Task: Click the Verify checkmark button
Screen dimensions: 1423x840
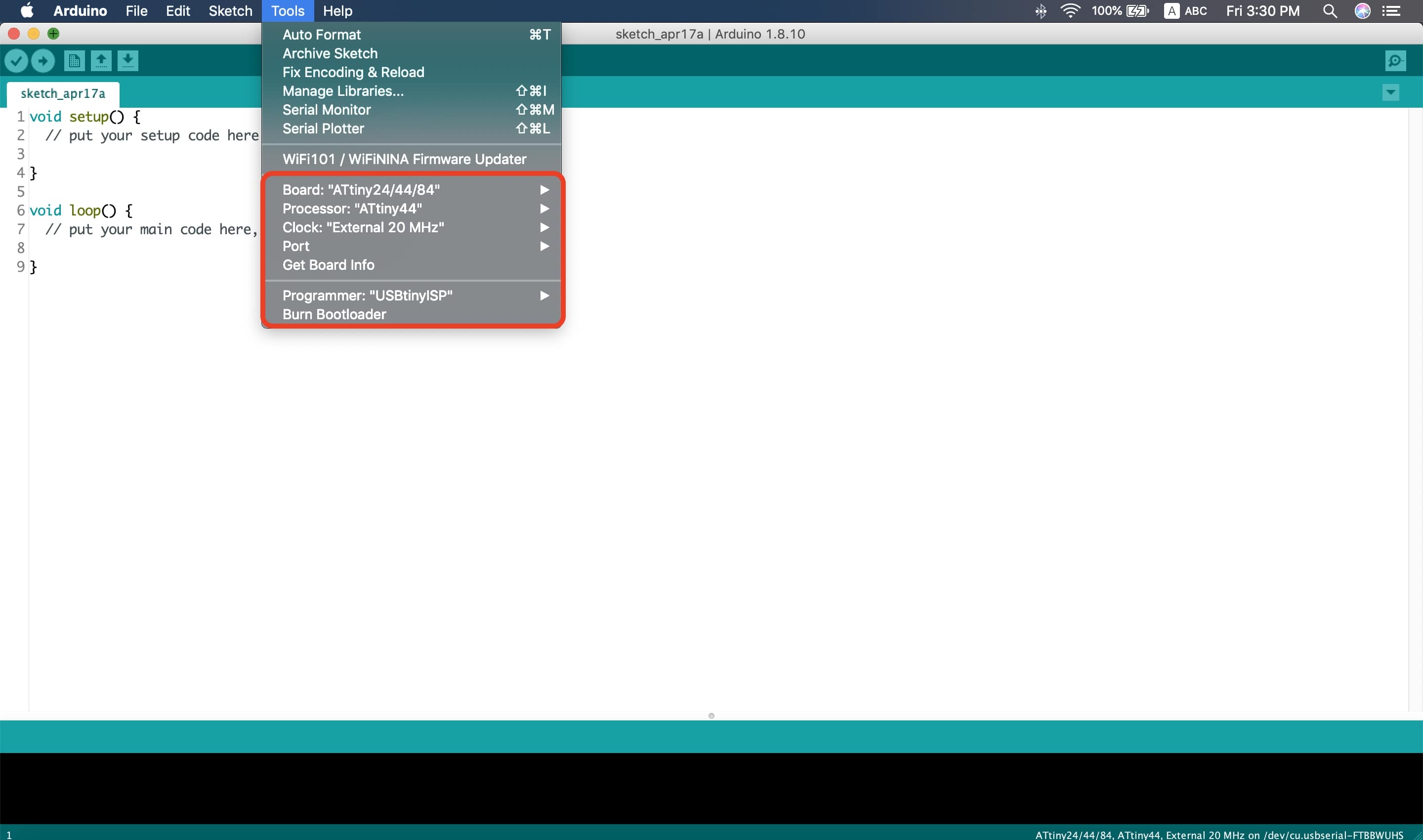Action: click(16, 61)
